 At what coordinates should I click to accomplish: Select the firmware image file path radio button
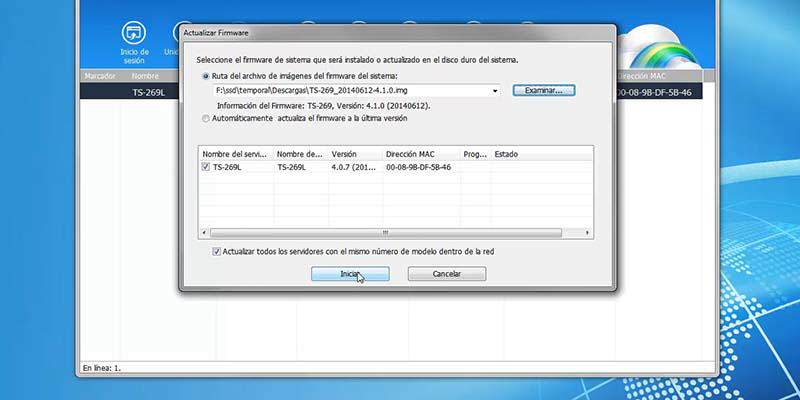pos(206,76)
